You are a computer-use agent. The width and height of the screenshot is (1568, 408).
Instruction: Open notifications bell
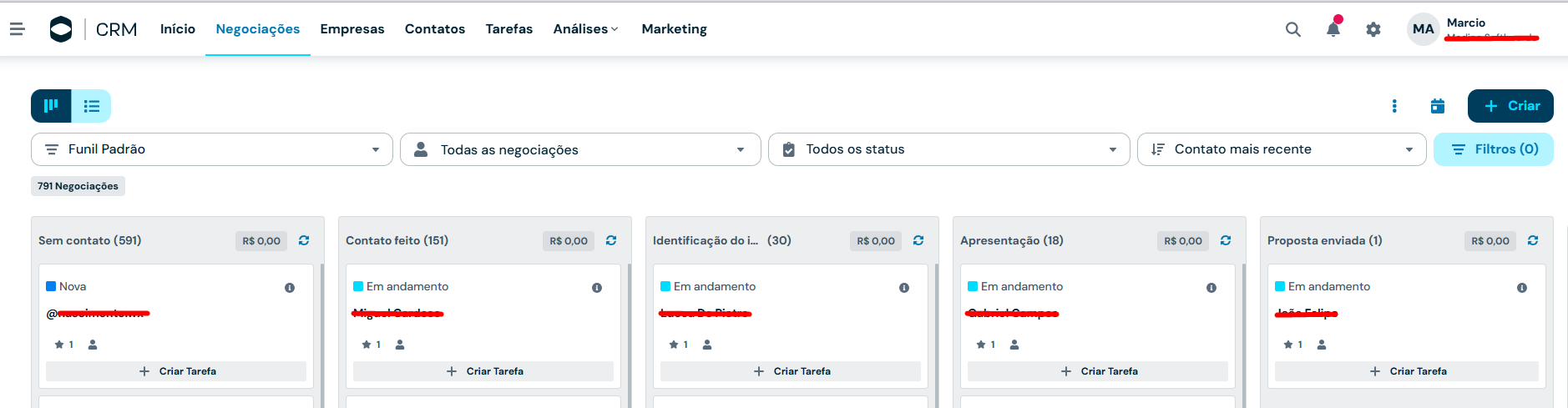1333,29
